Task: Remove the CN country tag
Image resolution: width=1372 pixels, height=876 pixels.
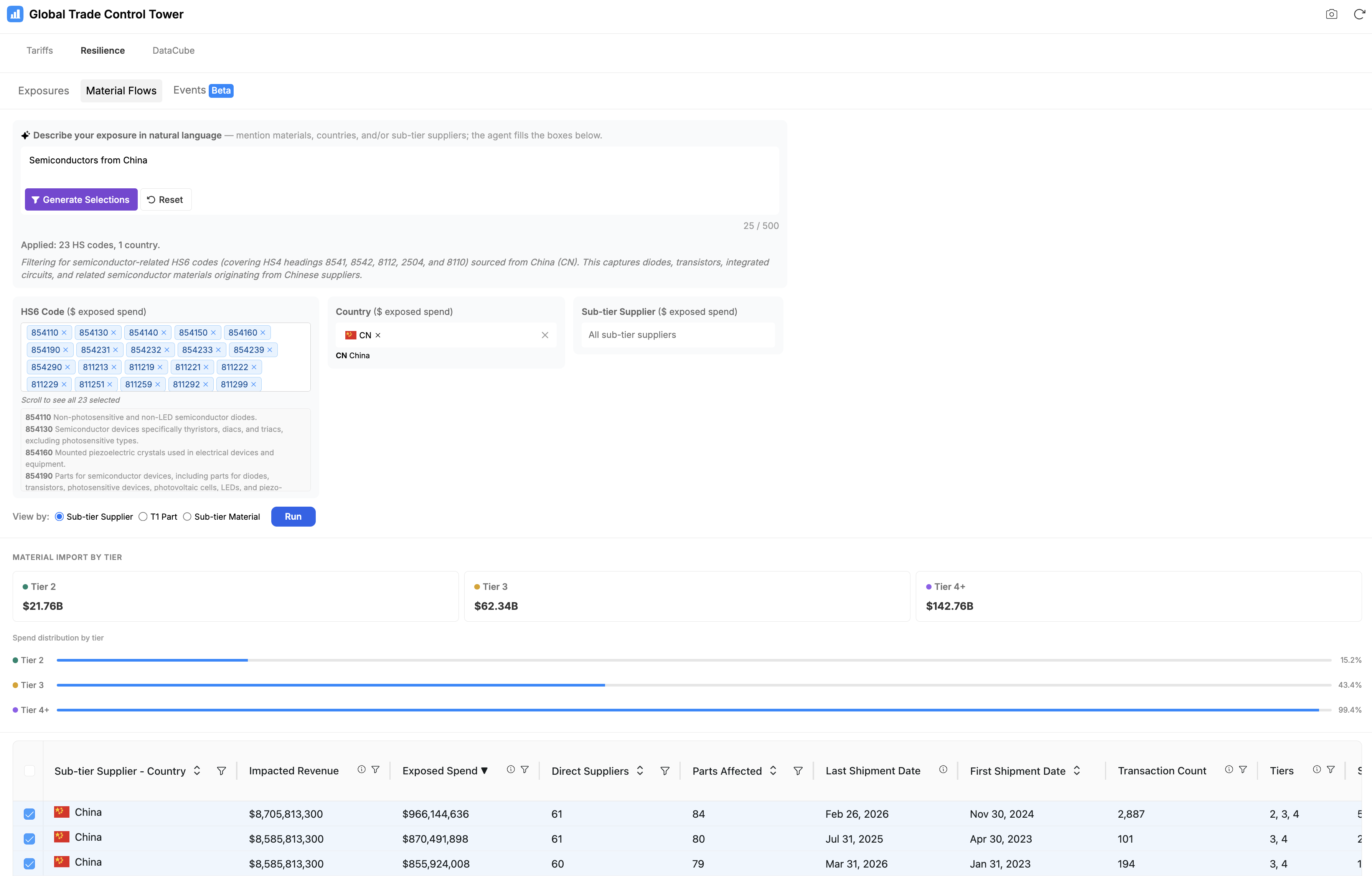Action: (378, 335)
